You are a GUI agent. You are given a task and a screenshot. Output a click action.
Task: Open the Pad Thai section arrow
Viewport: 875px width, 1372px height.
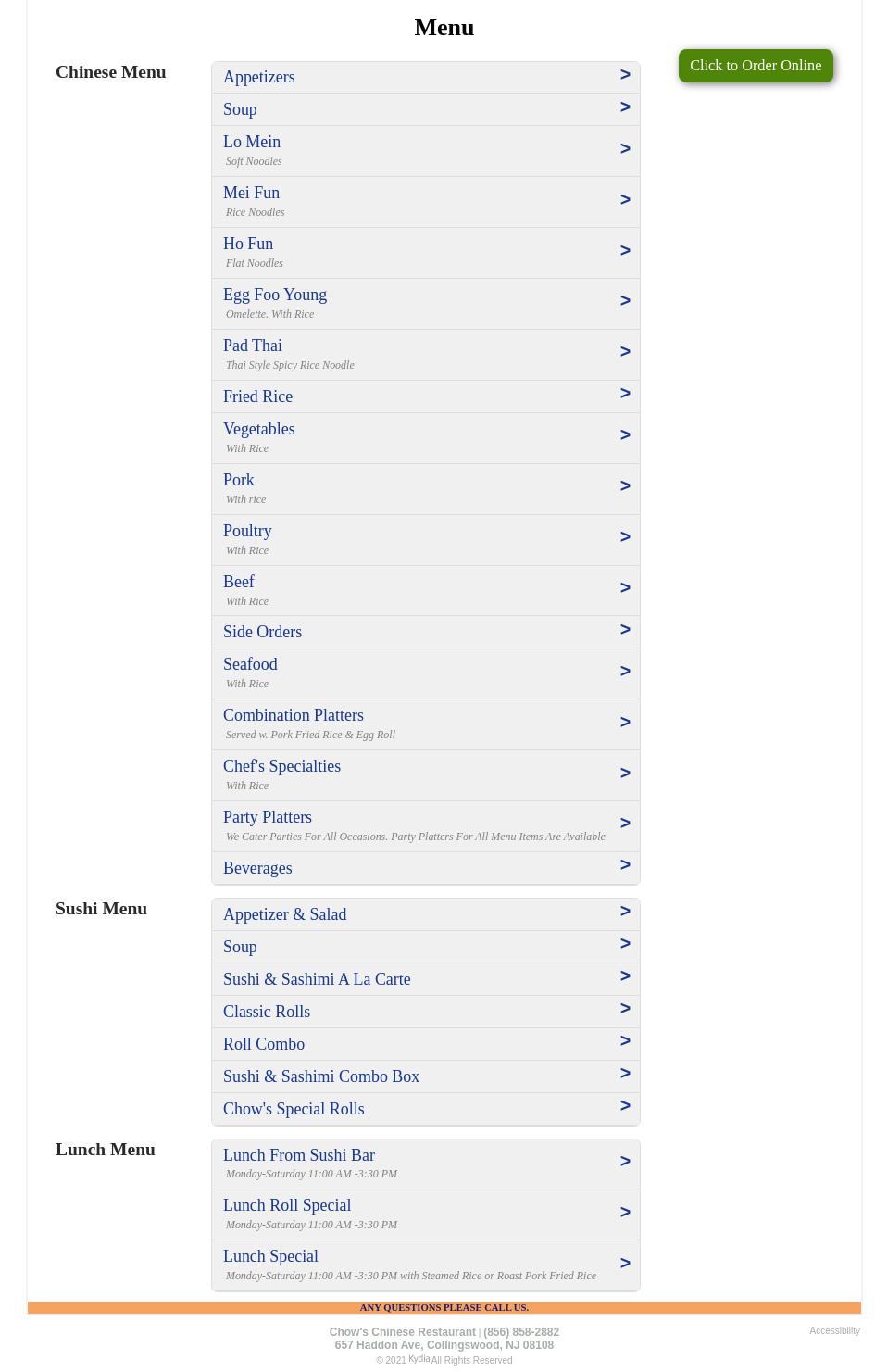click(x=625, y=352)
